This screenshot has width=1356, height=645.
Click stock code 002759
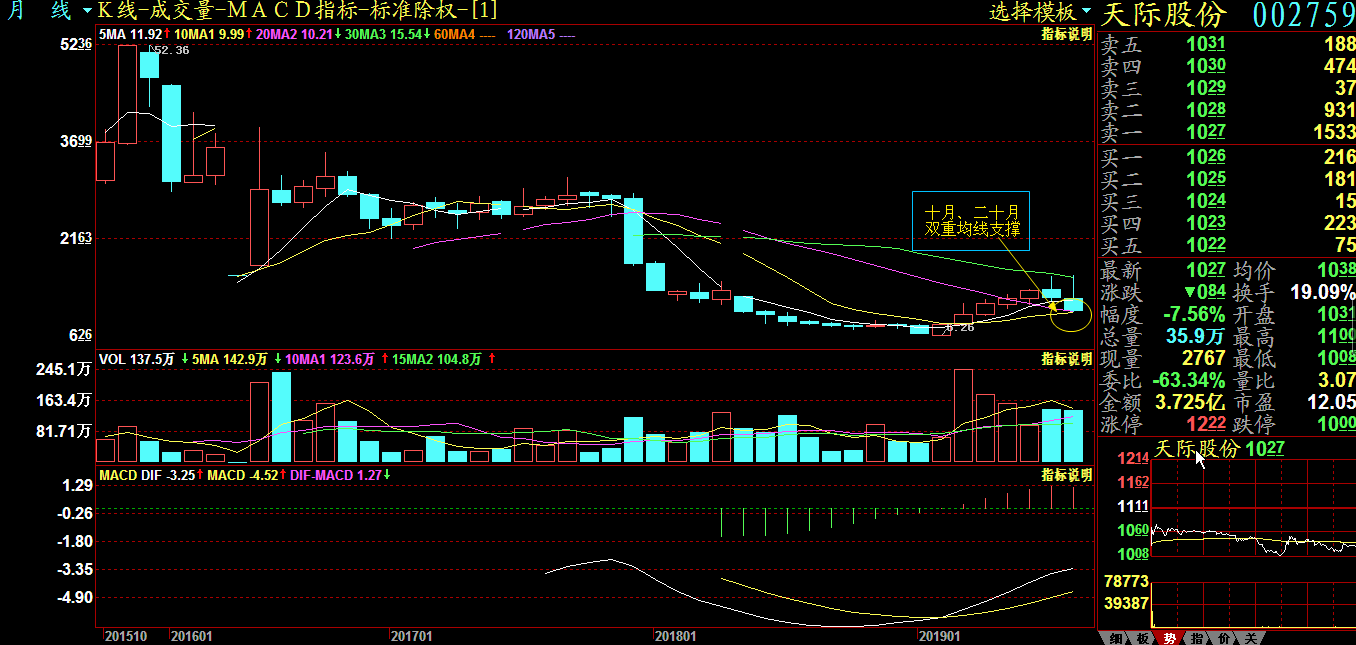(x=1304, y=15)
